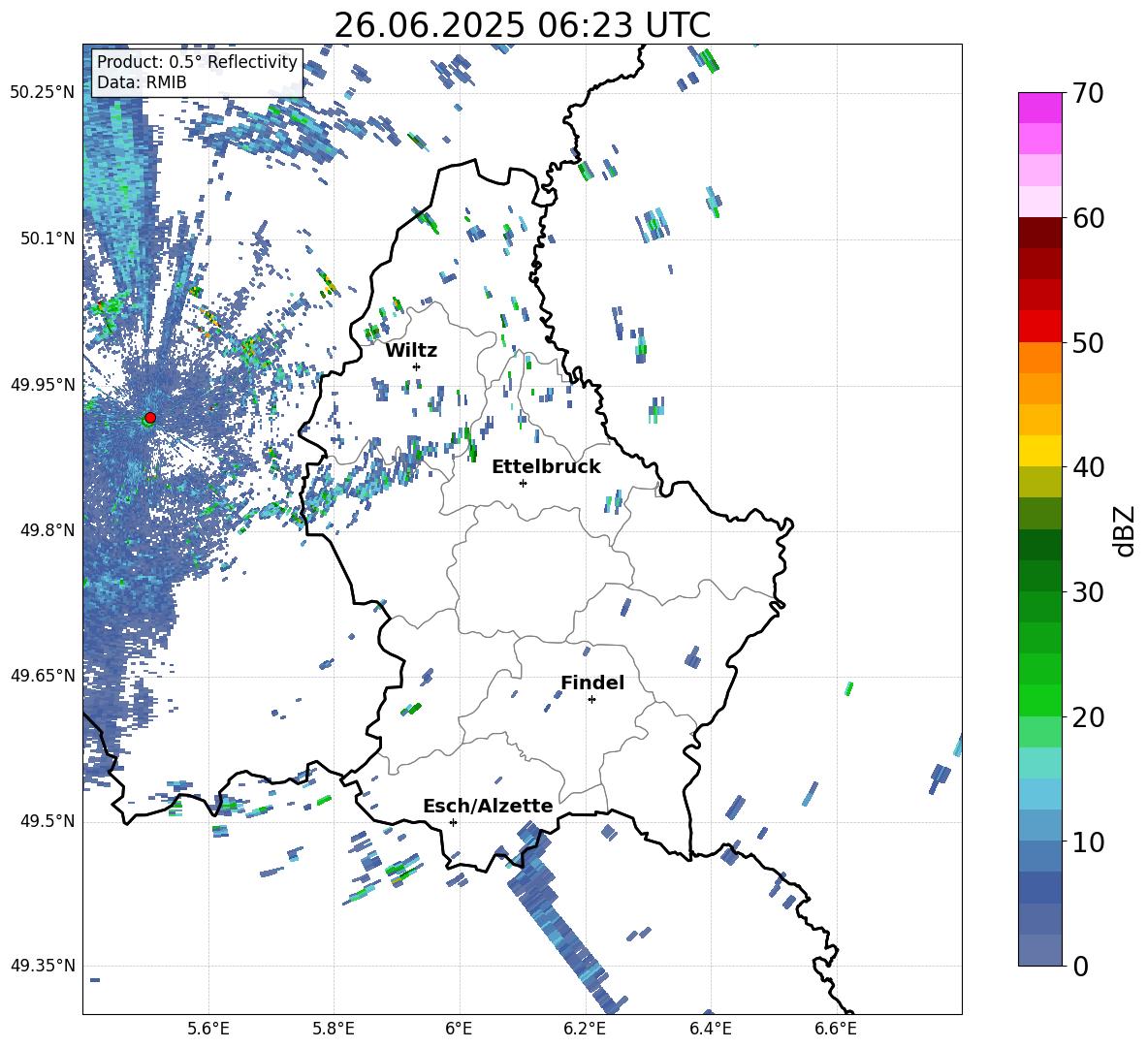Click the 49.5°N latitude label
Viewport: 1148px width, 1048px height.
pos(48,820)
